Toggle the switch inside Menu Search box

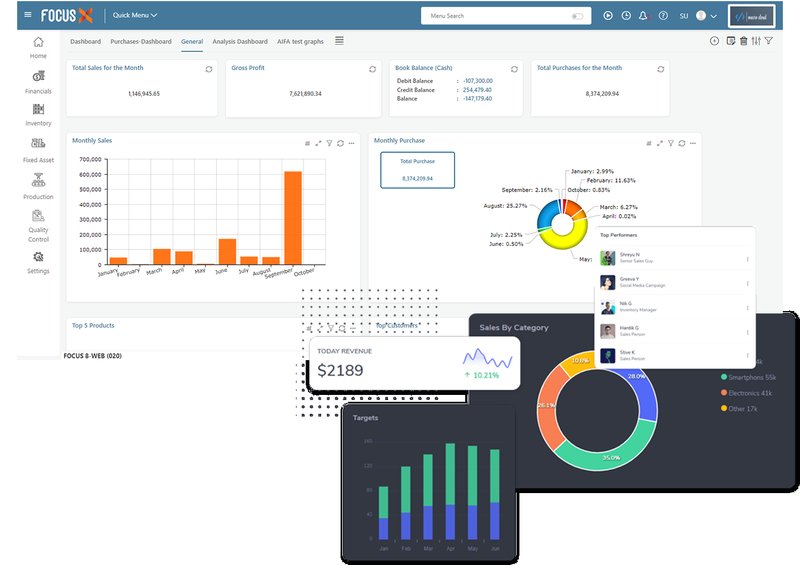pos(577,16)
